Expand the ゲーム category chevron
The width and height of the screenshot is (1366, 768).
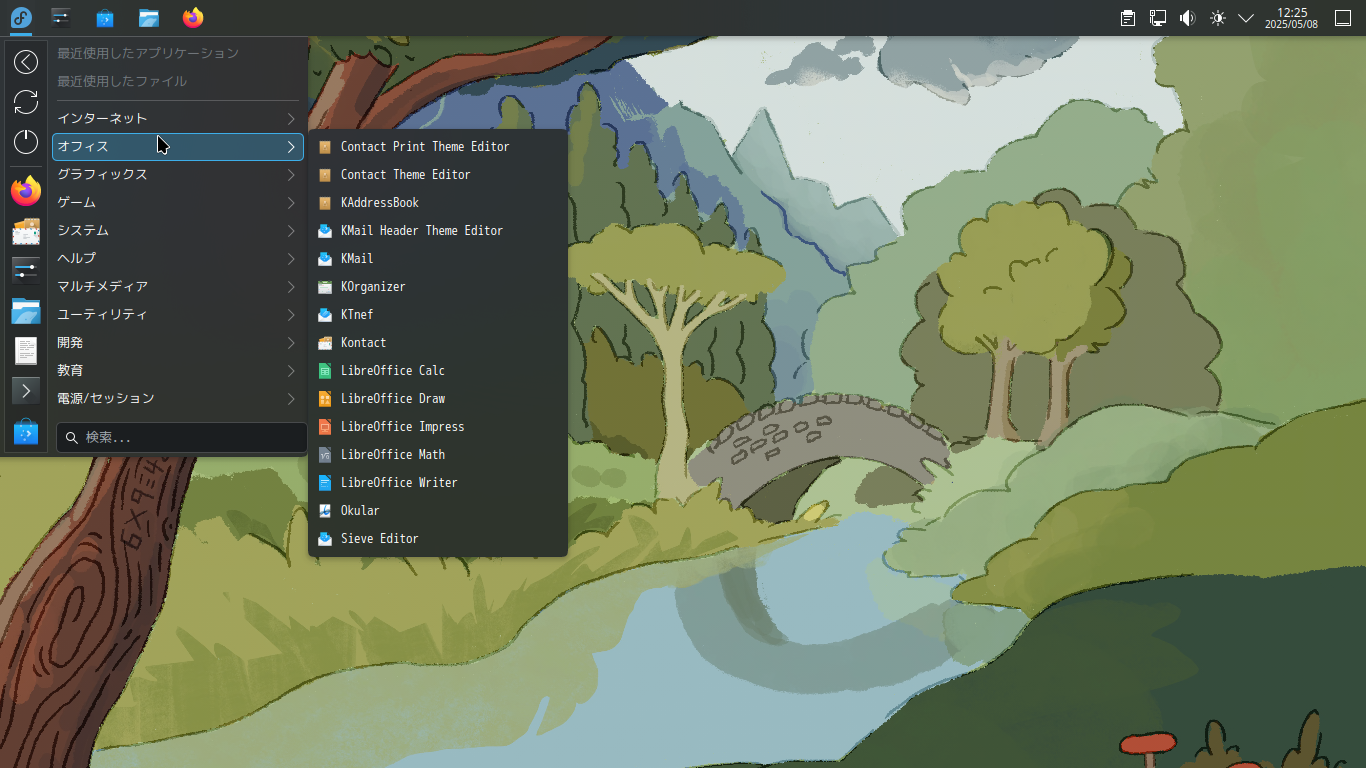291,203
